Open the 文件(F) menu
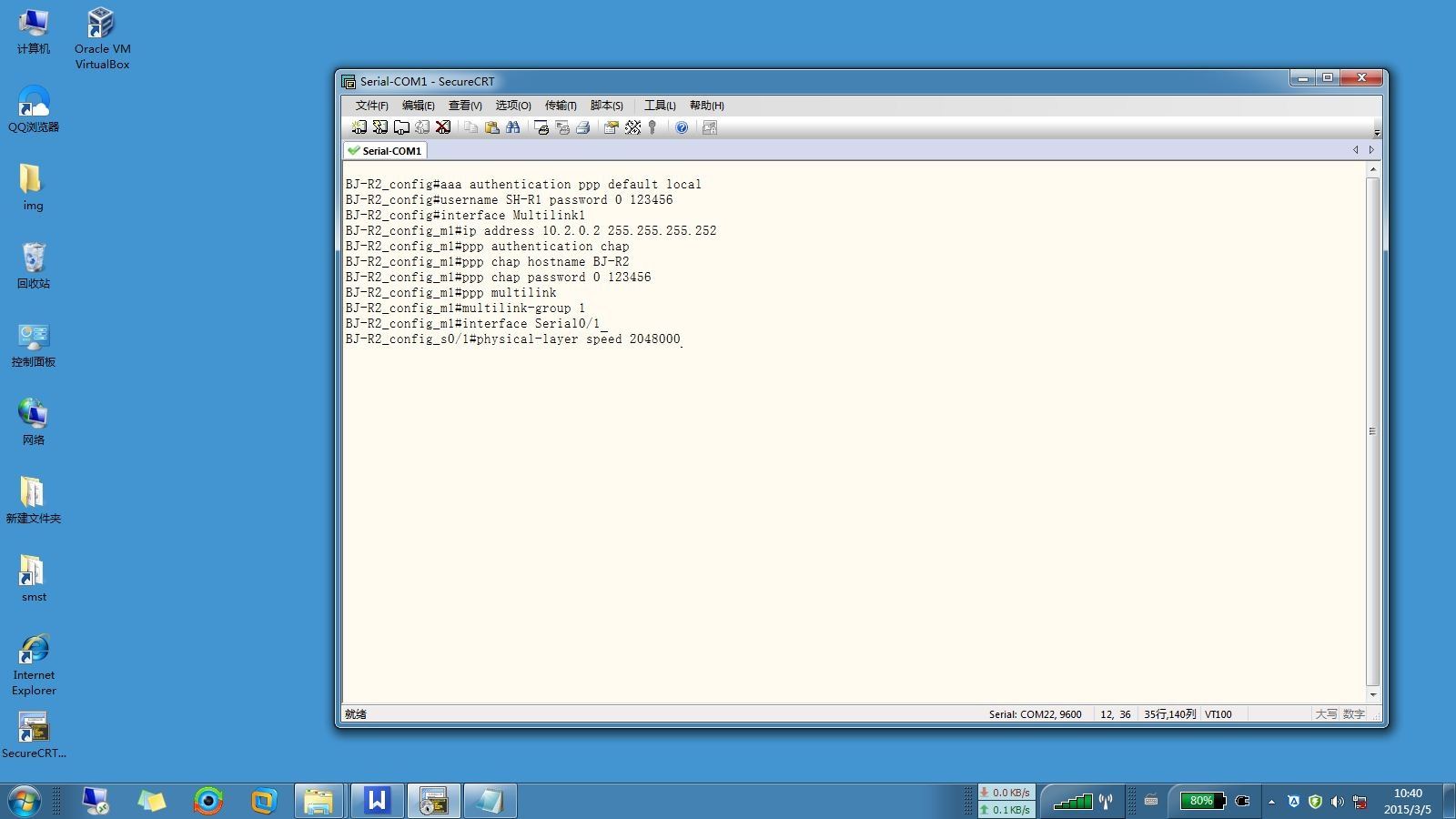The width and height of the screenshot is (1456, 819). (371, 106)
